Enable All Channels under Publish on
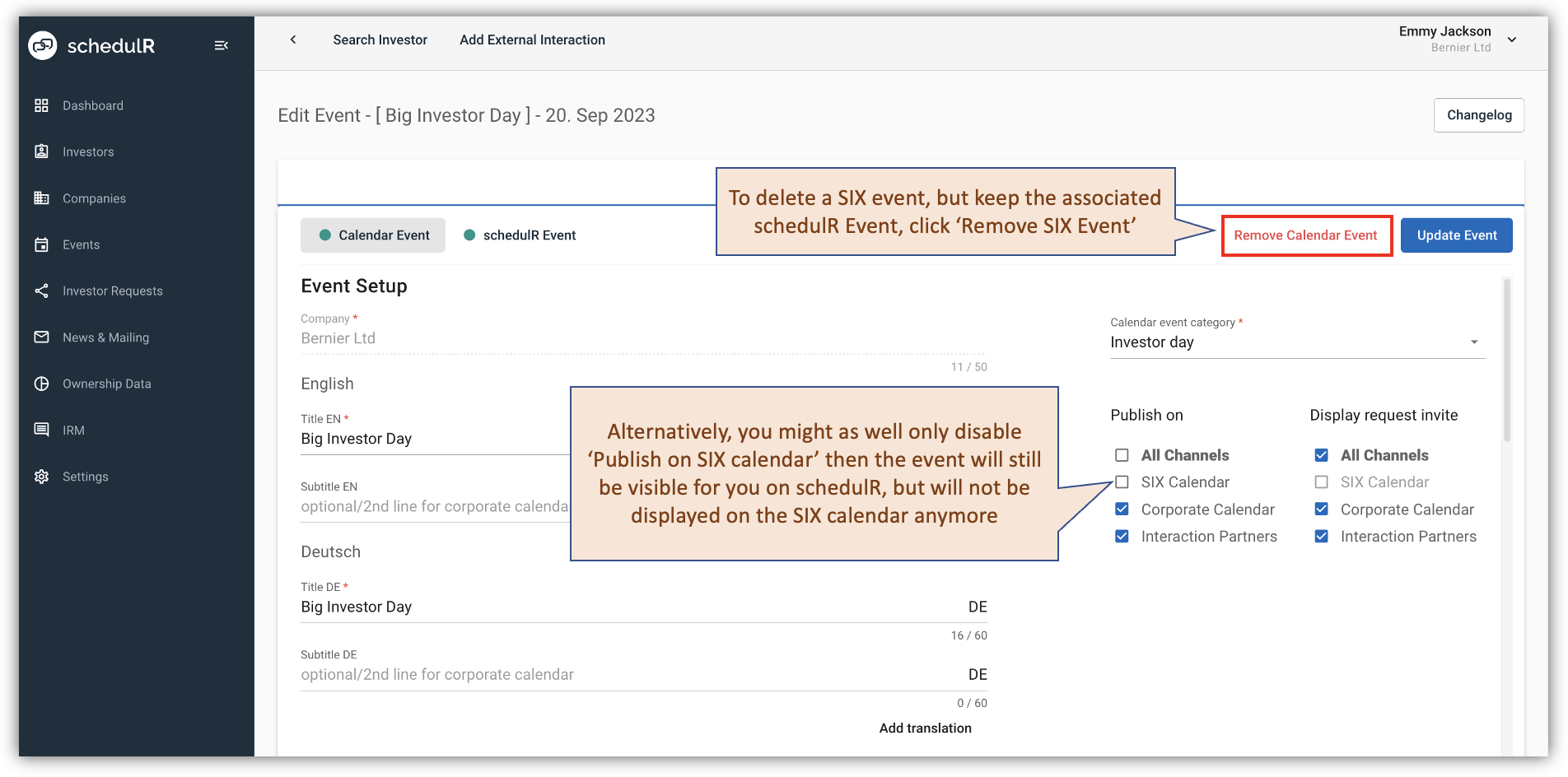 click(1121, 454)
